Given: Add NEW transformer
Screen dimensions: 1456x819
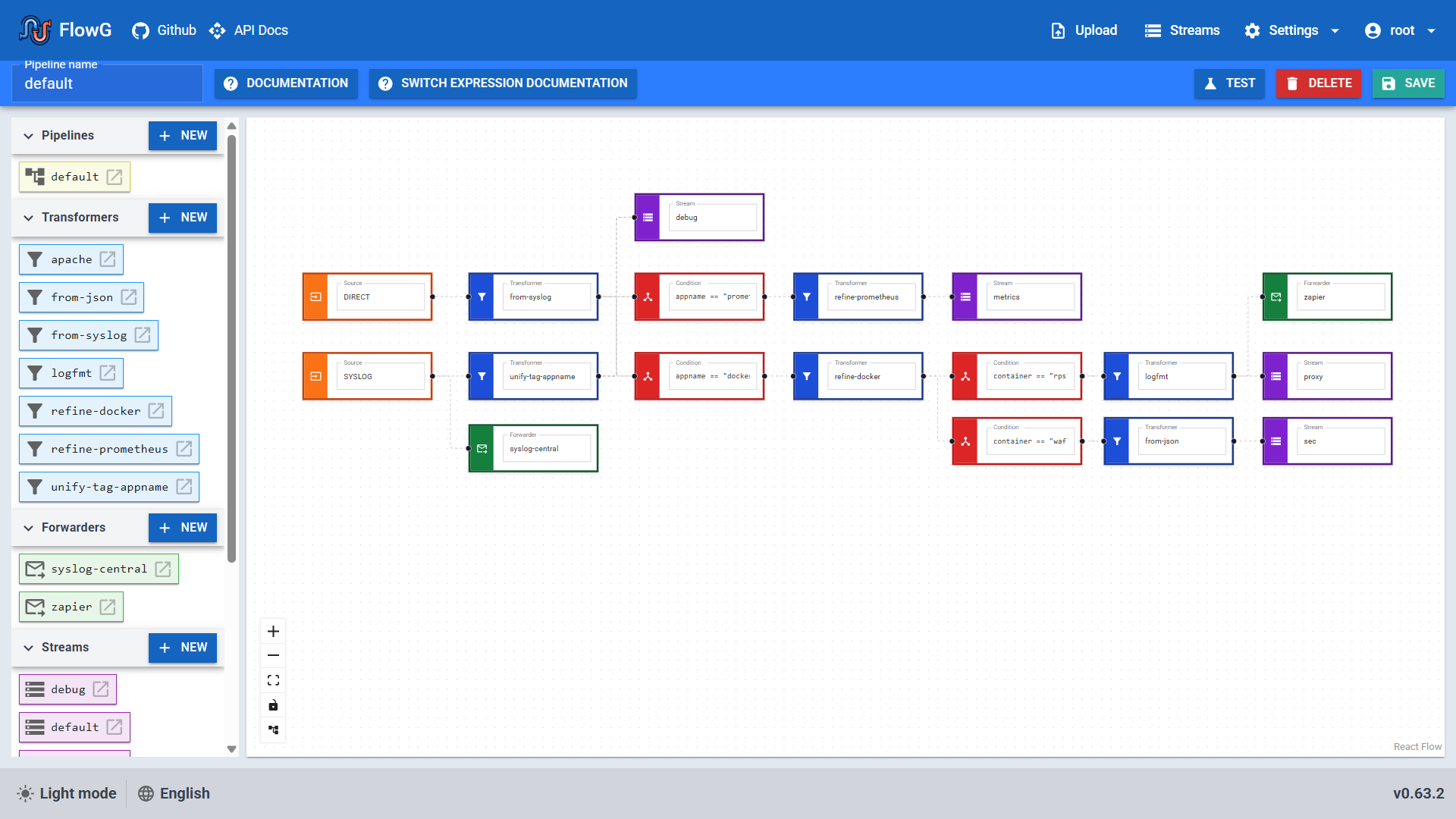Looking at the screenshot, I should tap(183, 218).
